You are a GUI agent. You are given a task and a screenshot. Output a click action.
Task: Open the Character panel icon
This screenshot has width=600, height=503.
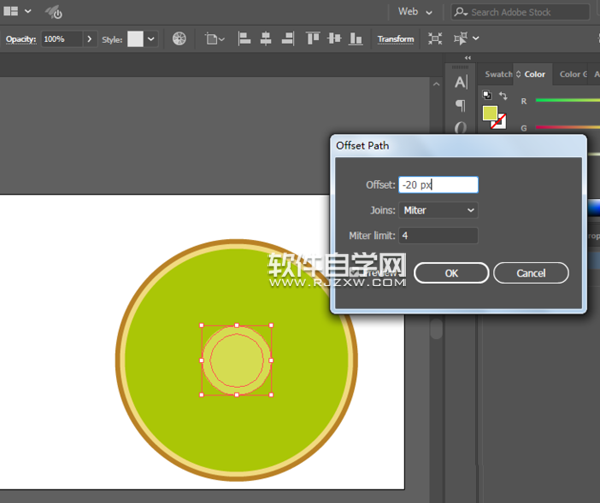[460, 83]
